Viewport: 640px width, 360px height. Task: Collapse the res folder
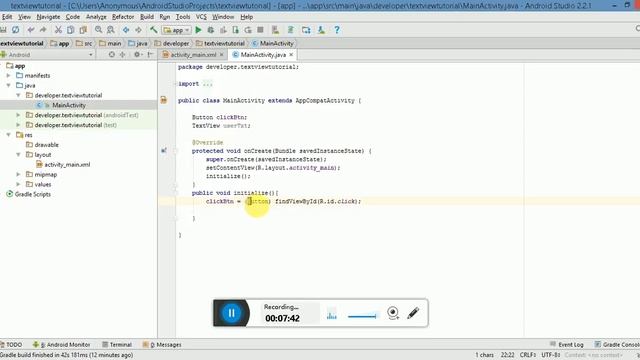click(x=9, y=135)
